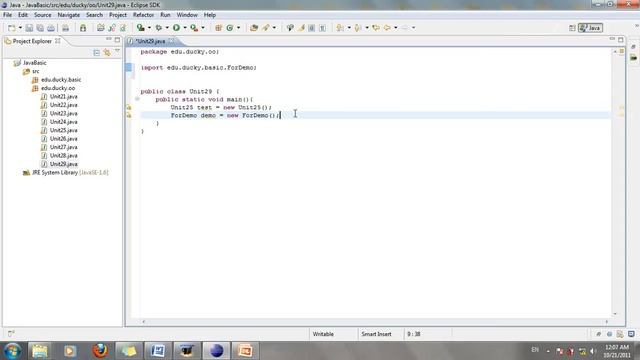
Task: Collapse all in Project Explorer
Action: pos(96,53)
